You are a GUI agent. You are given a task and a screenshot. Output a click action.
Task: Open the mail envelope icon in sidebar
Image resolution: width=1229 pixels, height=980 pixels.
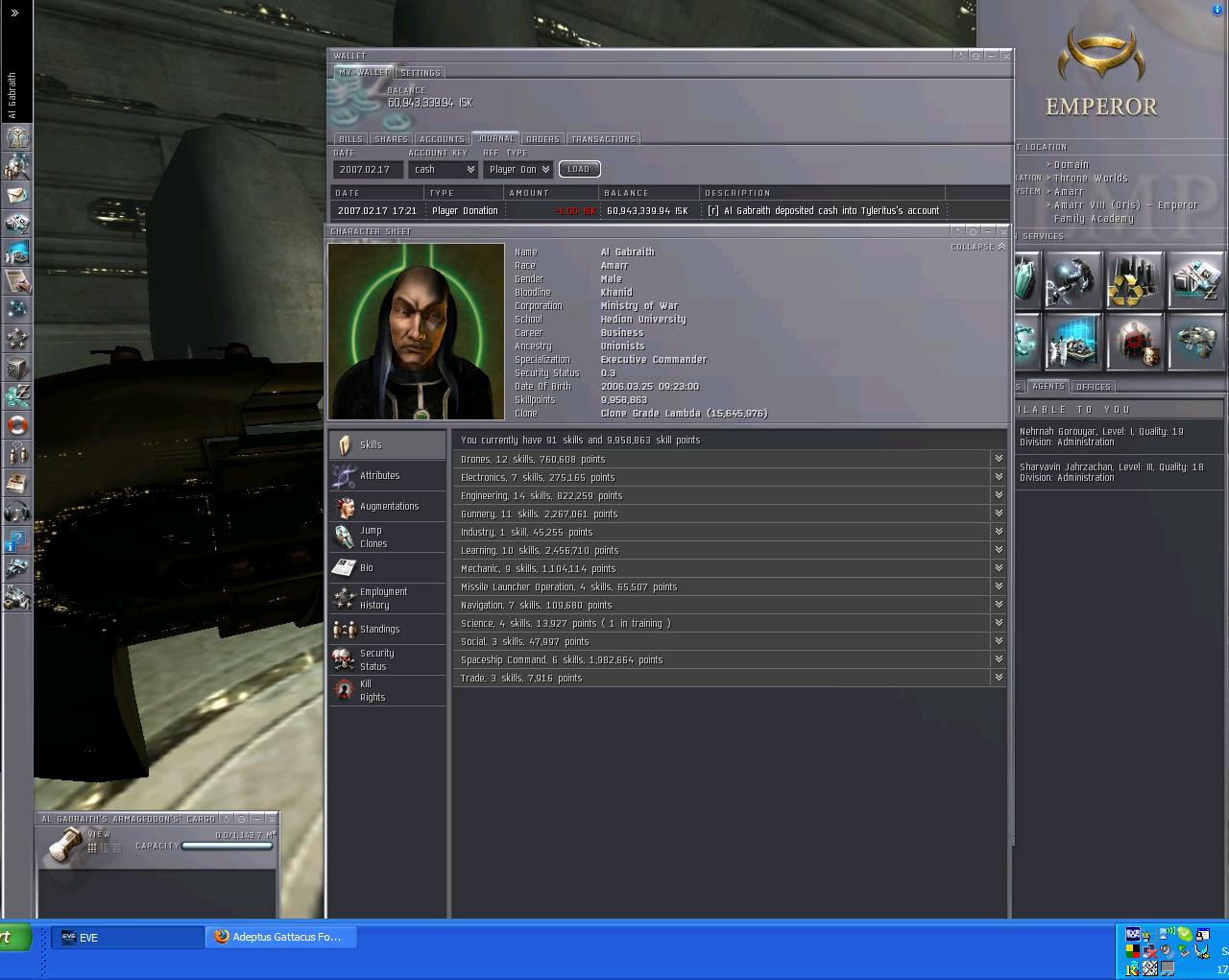coord(17,195)
